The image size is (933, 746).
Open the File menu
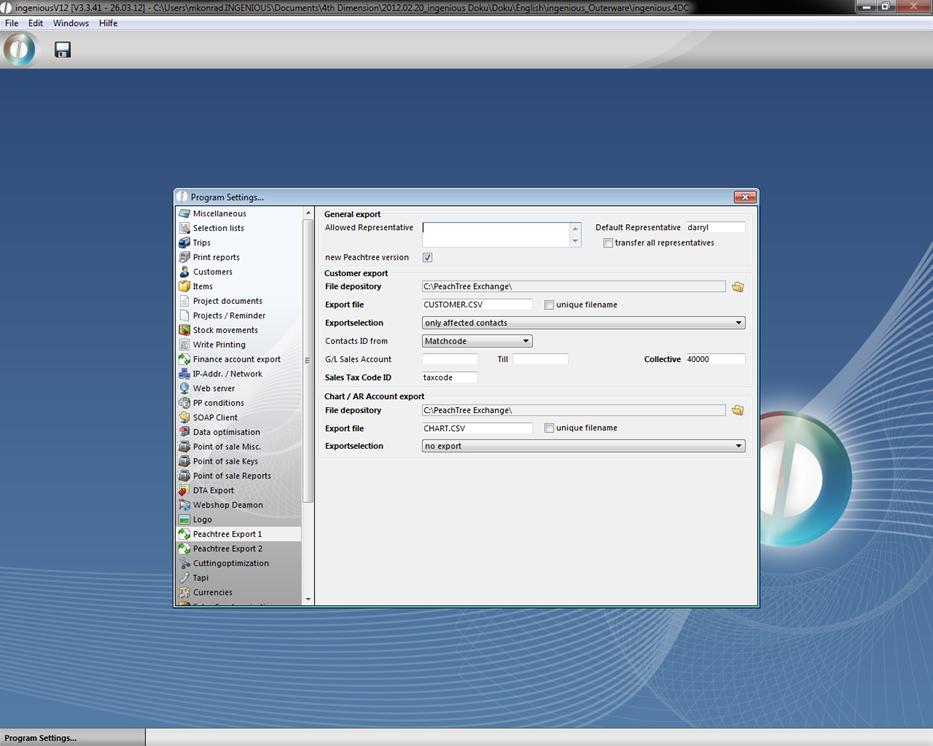12,23
